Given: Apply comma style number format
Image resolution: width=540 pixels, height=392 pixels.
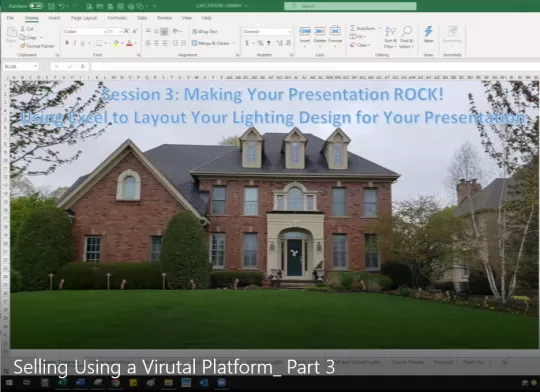Looking at the screenshot, I should [269, 43].
